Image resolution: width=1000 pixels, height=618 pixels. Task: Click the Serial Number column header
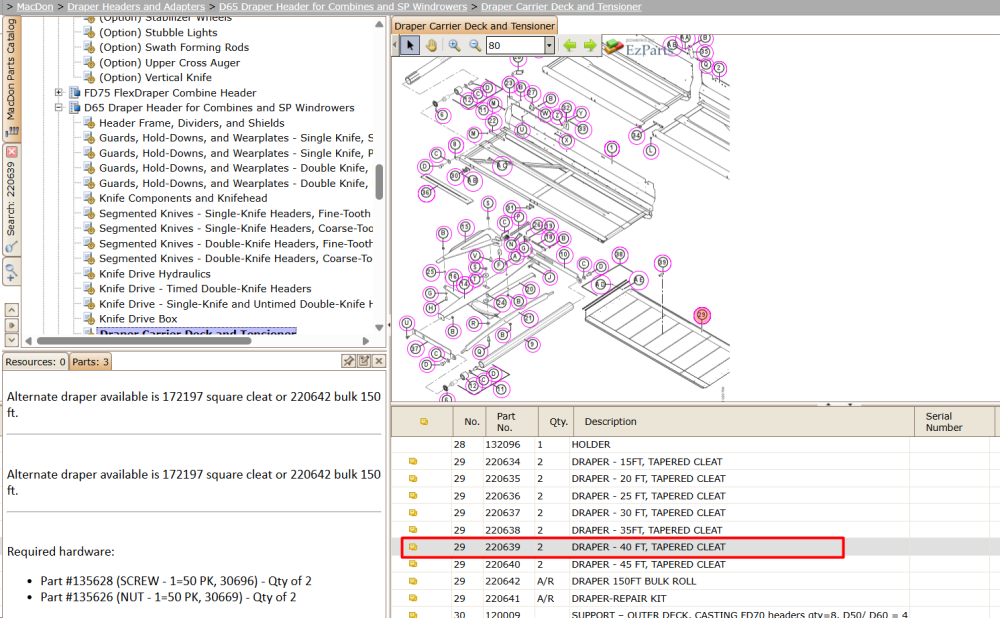click(x=954, y=422)
